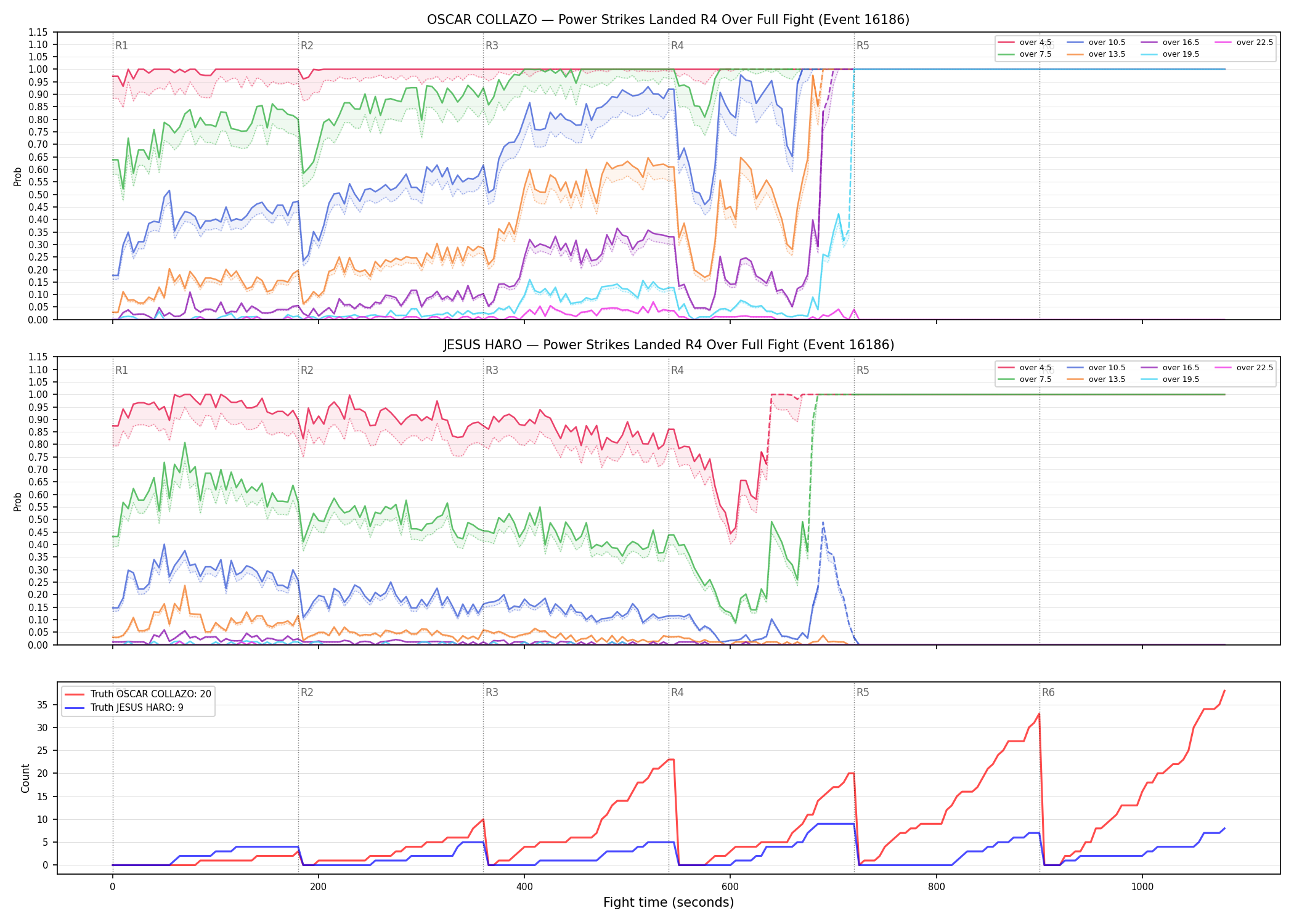1294x924 pixels.
Task: Select the R4 round label in Haro chart
Action: tap(677, 370)
